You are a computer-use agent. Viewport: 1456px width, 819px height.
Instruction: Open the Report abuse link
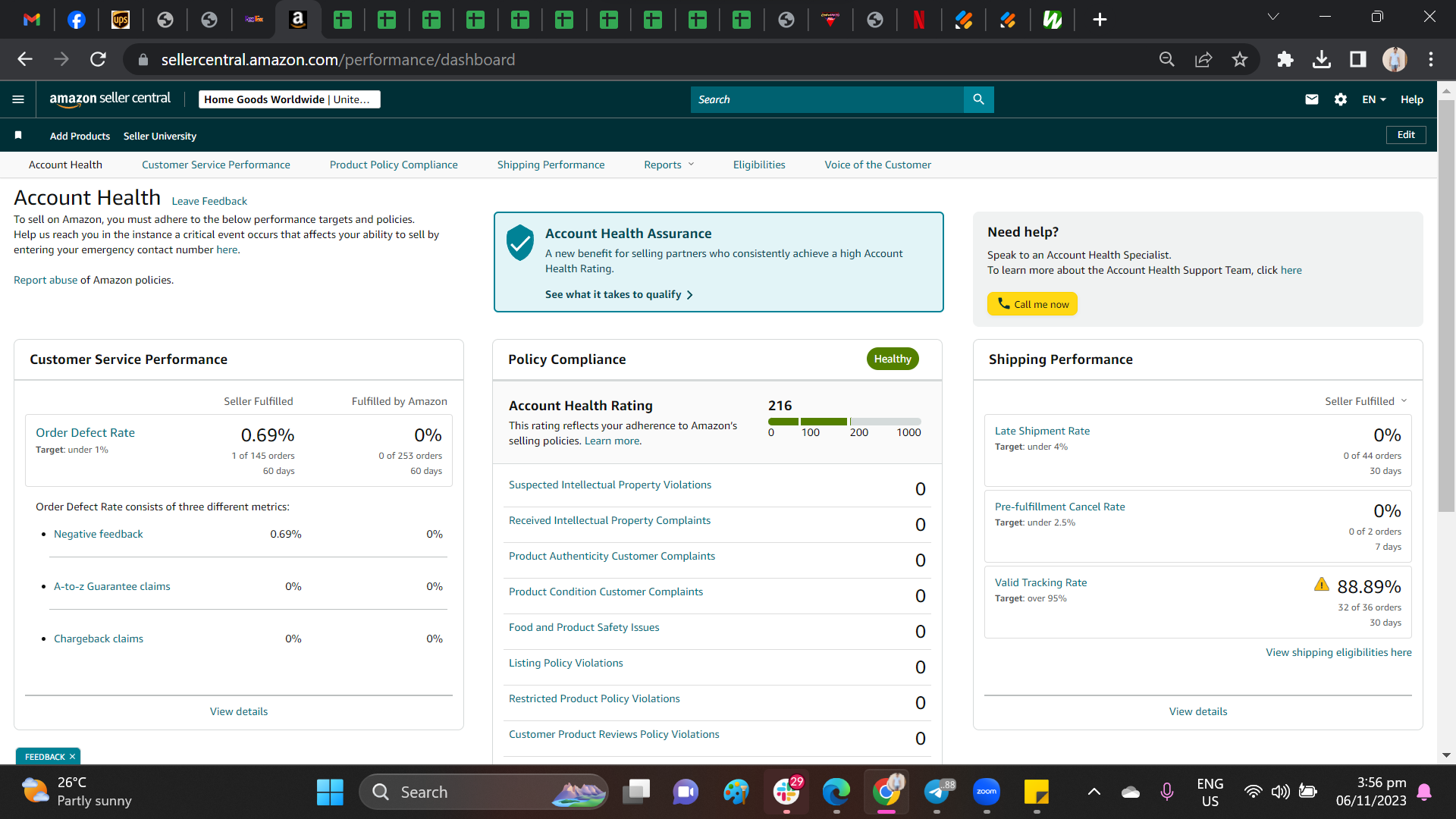[x=45, y=280]
